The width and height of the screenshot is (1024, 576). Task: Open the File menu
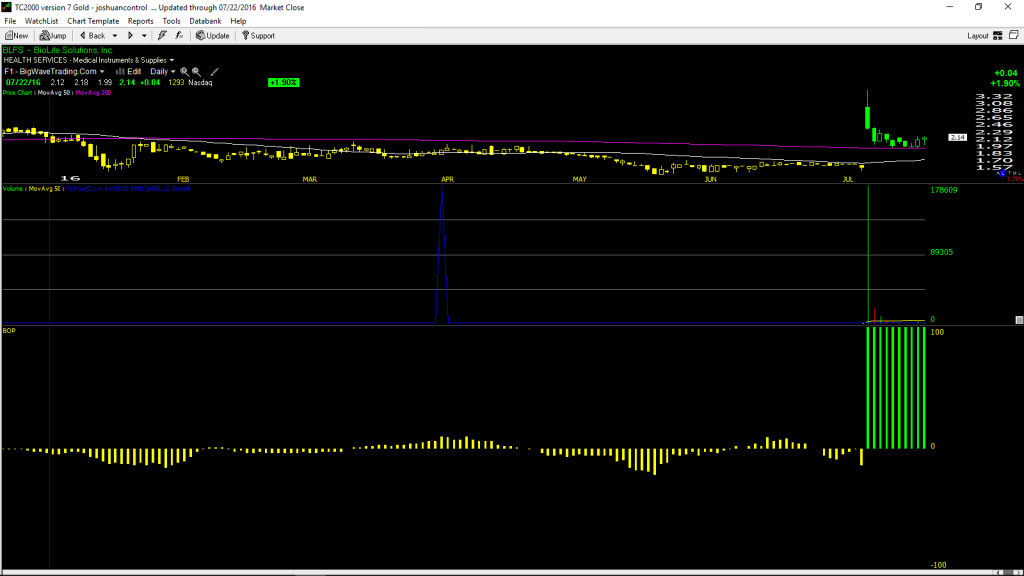(x=10, y=21)
